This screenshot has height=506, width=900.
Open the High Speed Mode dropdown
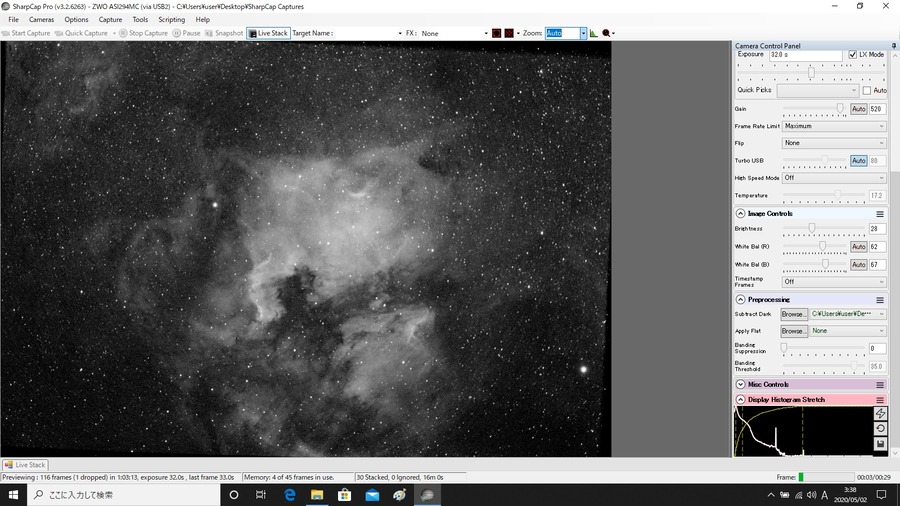[834, 178]
